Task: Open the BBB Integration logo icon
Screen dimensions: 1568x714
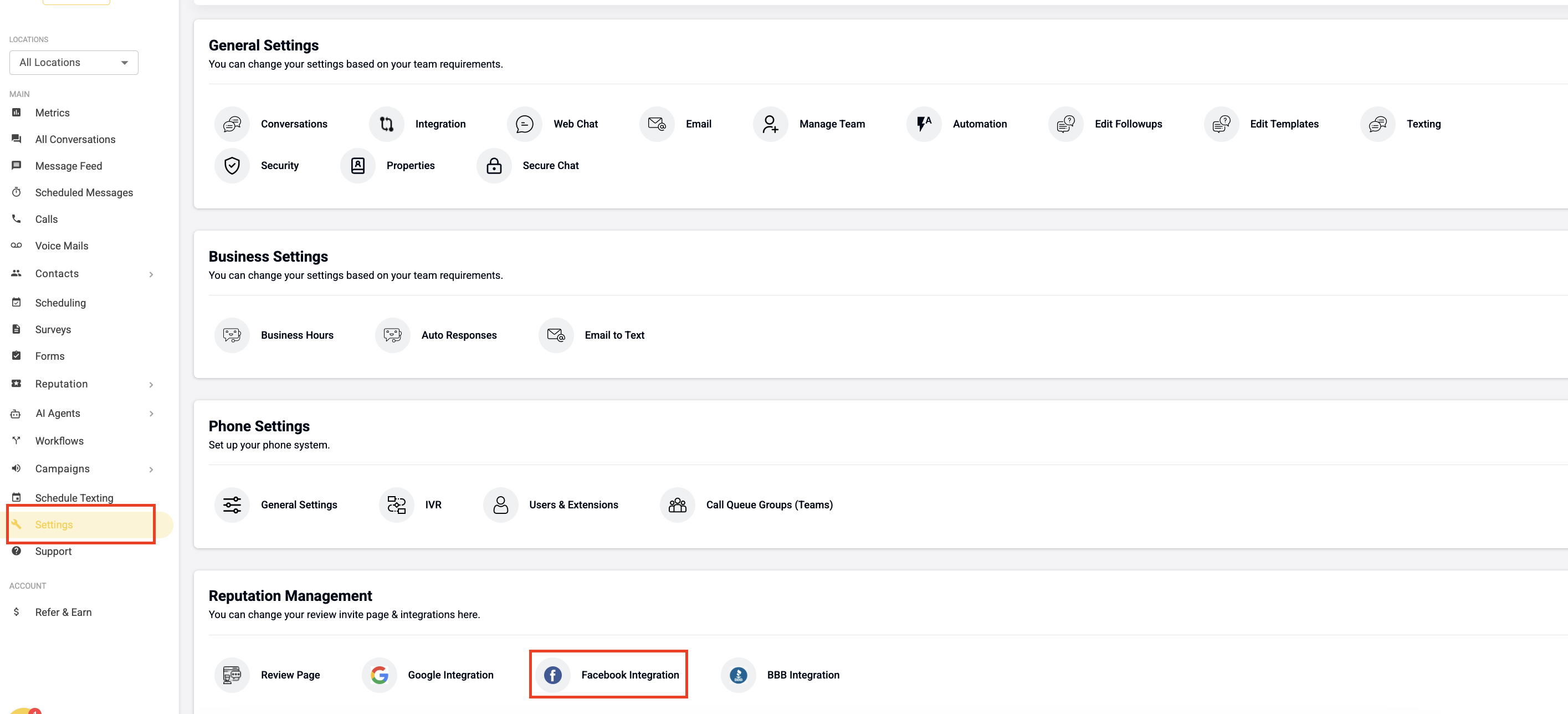Action: pos(739,675)
